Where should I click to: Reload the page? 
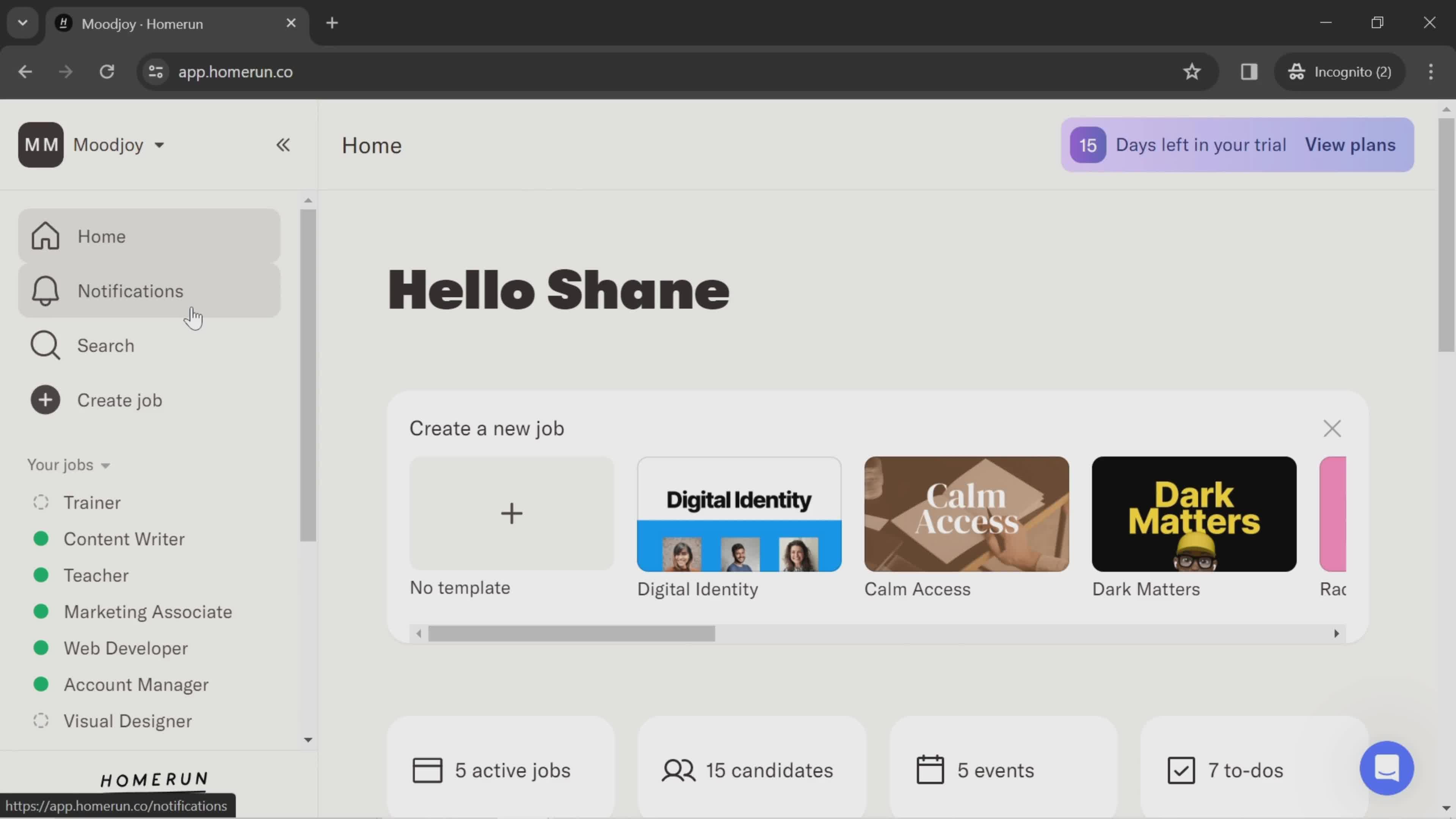coord(107,72)
